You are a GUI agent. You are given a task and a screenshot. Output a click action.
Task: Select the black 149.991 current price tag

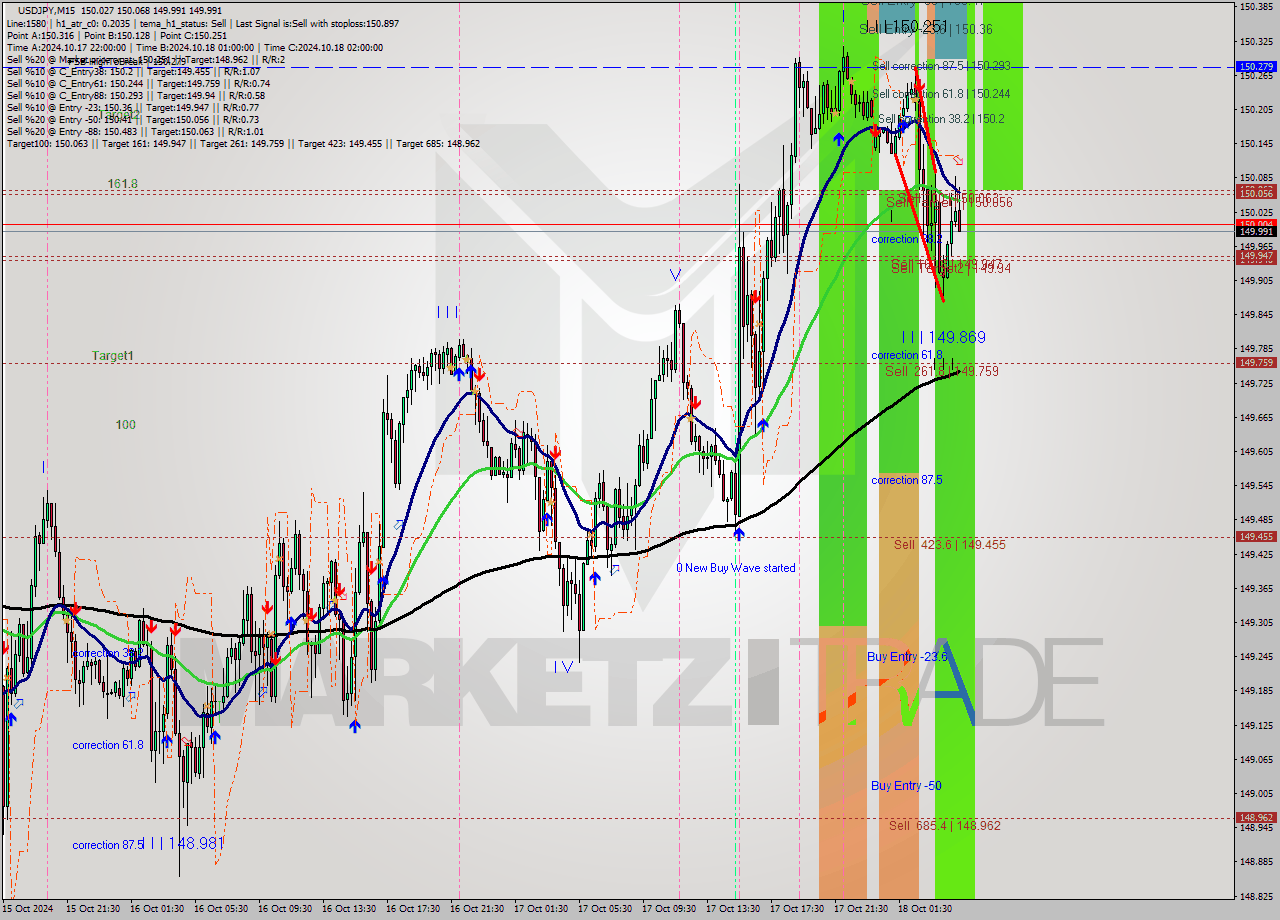1256,232
